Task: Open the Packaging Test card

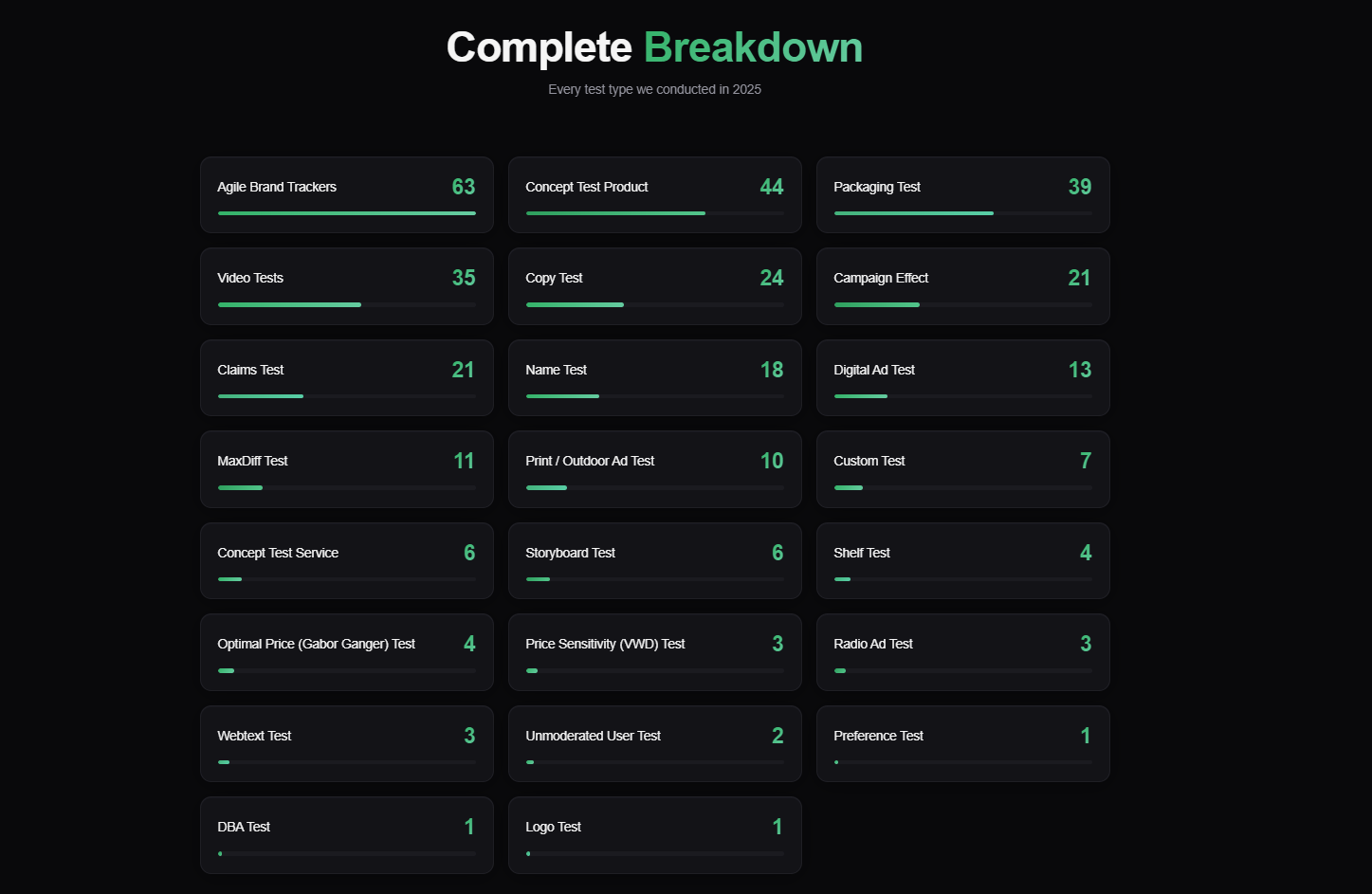Action: (x=962, y=194)
